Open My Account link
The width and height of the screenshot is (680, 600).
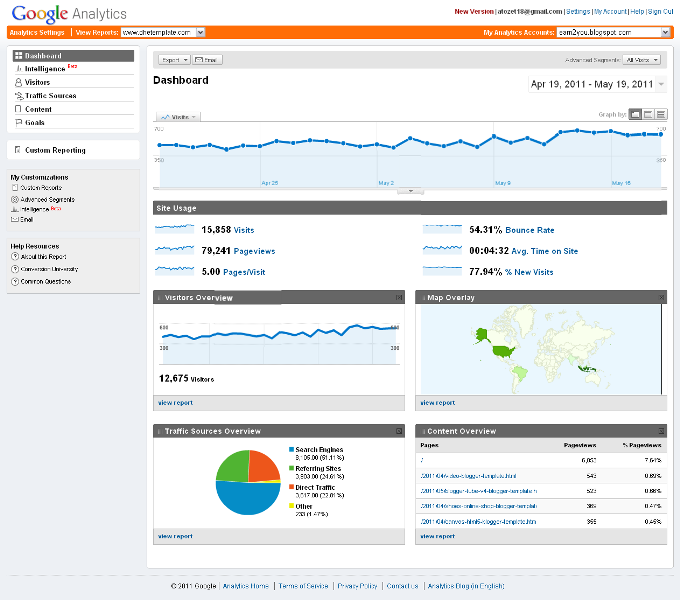(611, 12)
